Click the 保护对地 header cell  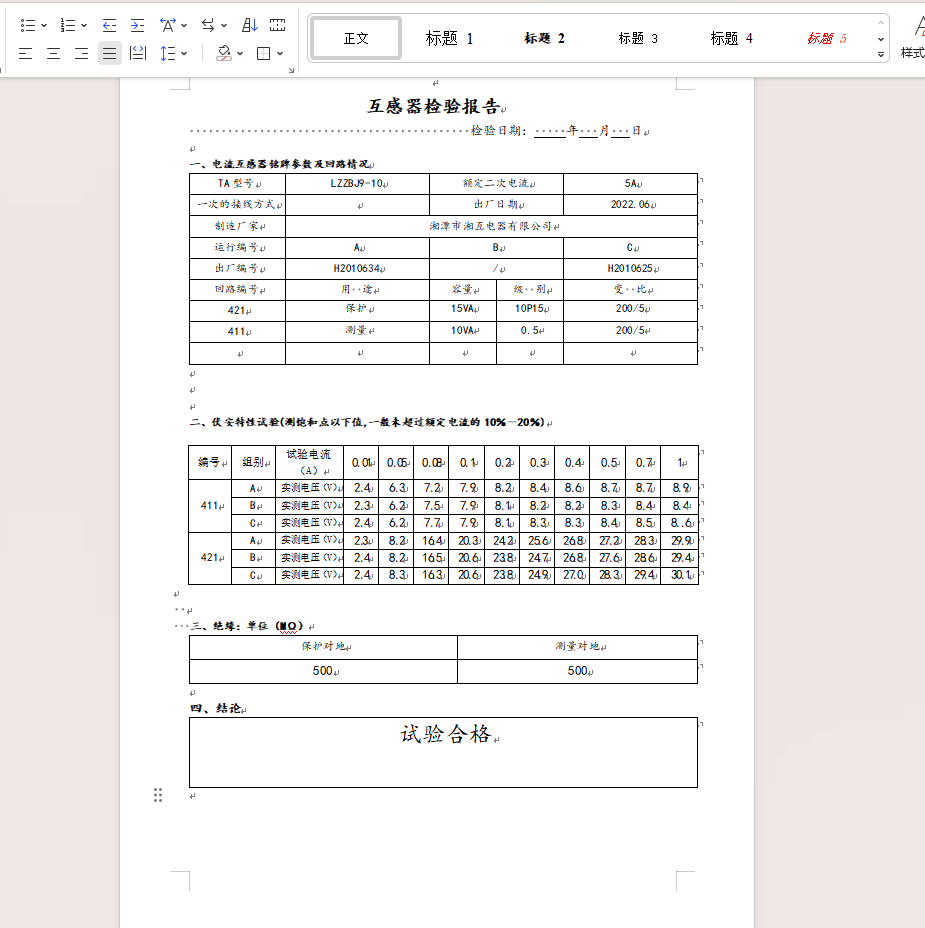323,647
